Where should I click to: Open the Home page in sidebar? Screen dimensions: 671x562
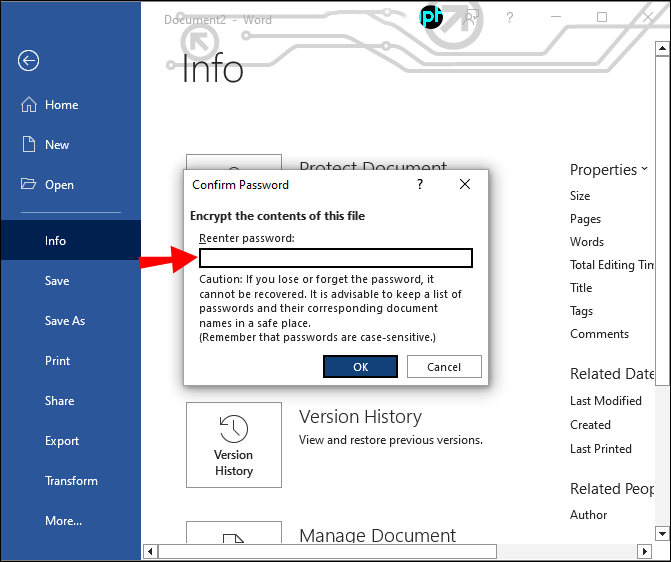[60, 105]
